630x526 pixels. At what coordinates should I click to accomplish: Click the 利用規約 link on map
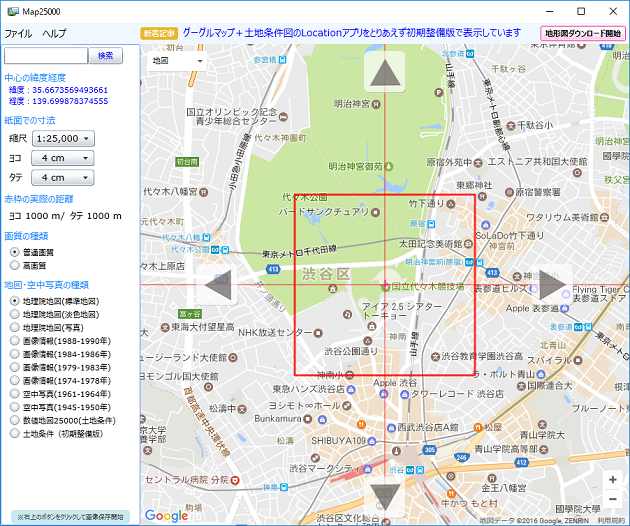click(612, 521)
